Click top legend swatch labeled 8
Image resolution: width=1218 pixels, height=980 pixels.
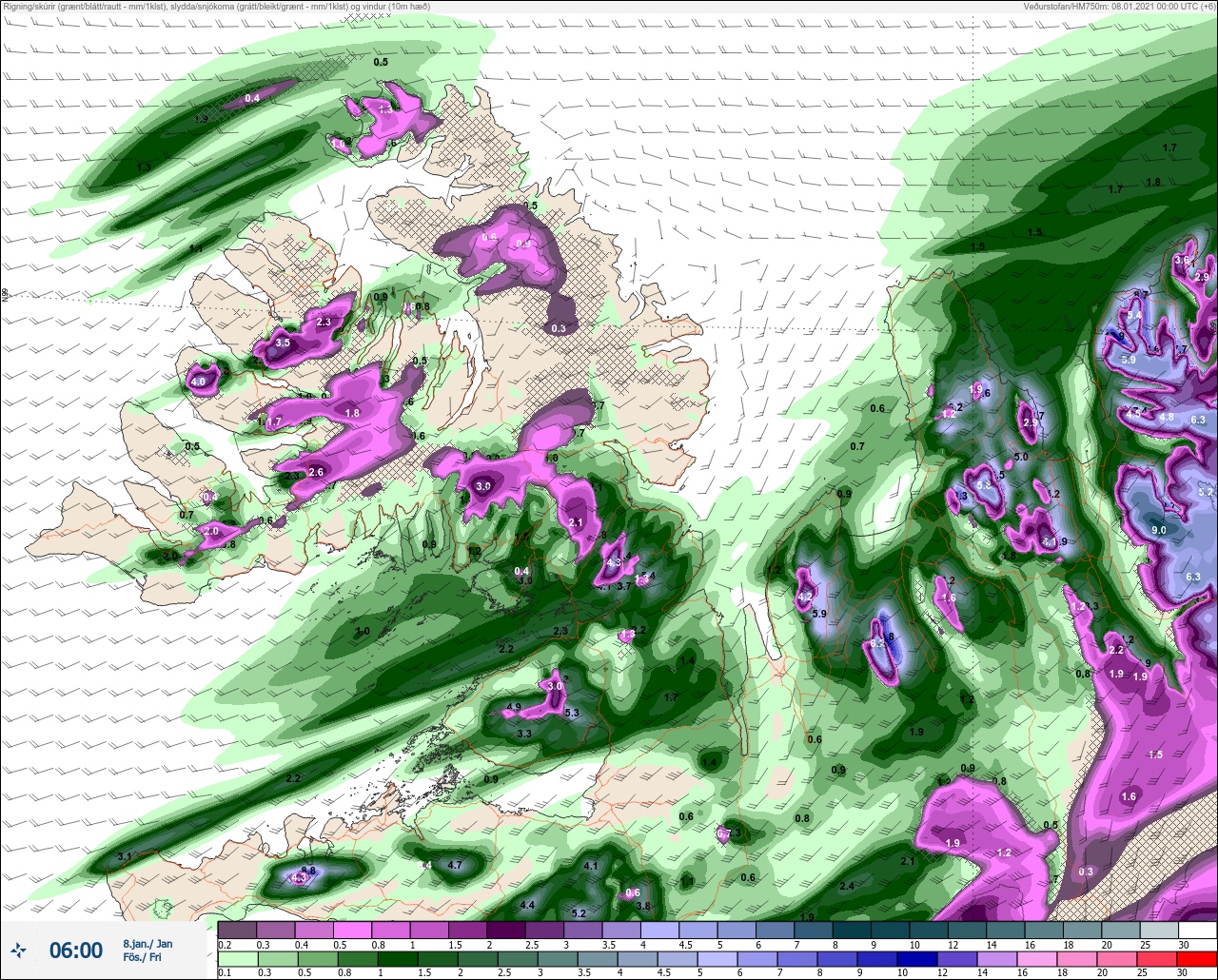[x=852, y=930]
